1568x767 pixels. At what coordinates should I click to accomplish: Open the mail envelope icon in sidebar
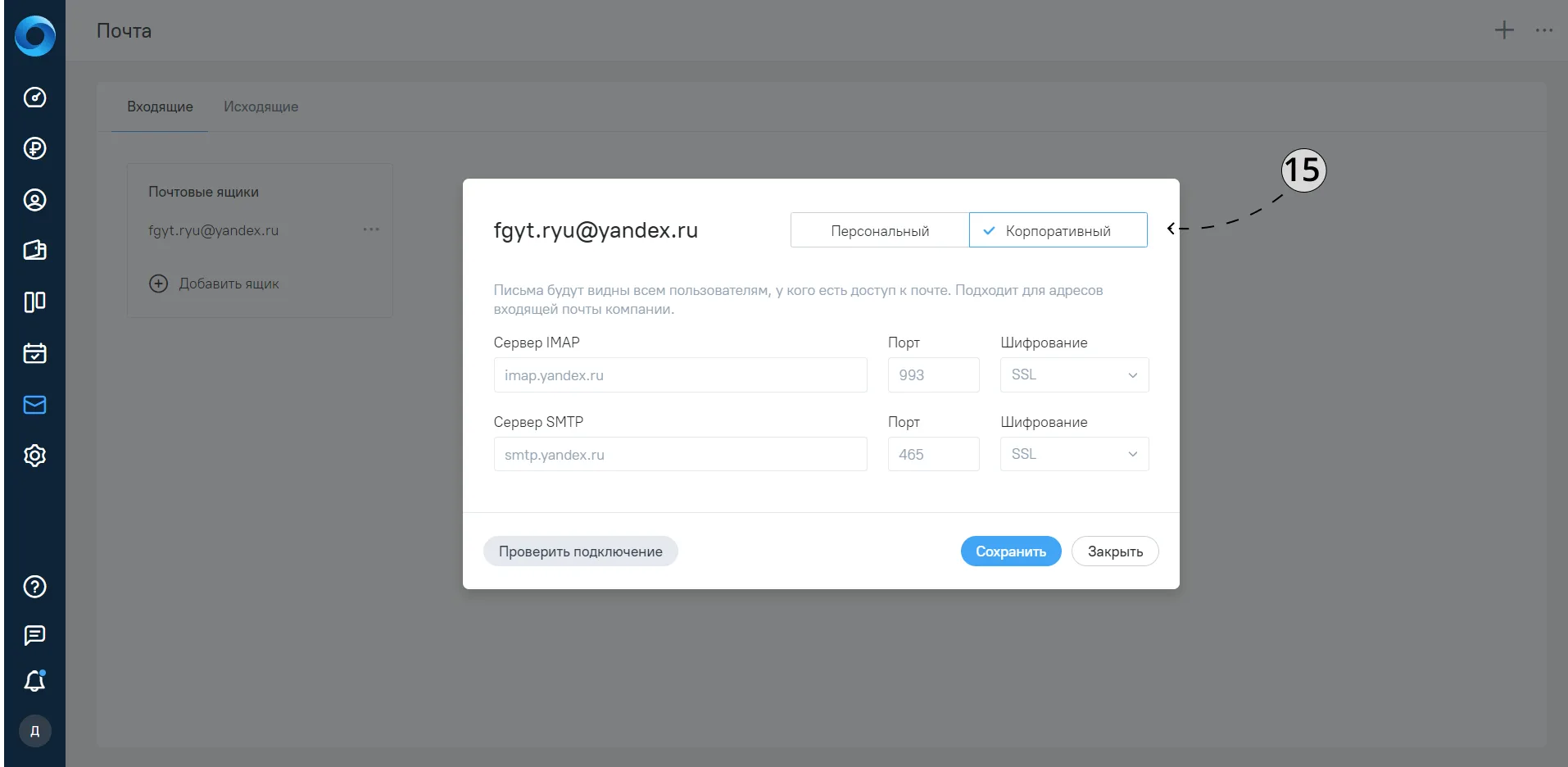[34, 405]
